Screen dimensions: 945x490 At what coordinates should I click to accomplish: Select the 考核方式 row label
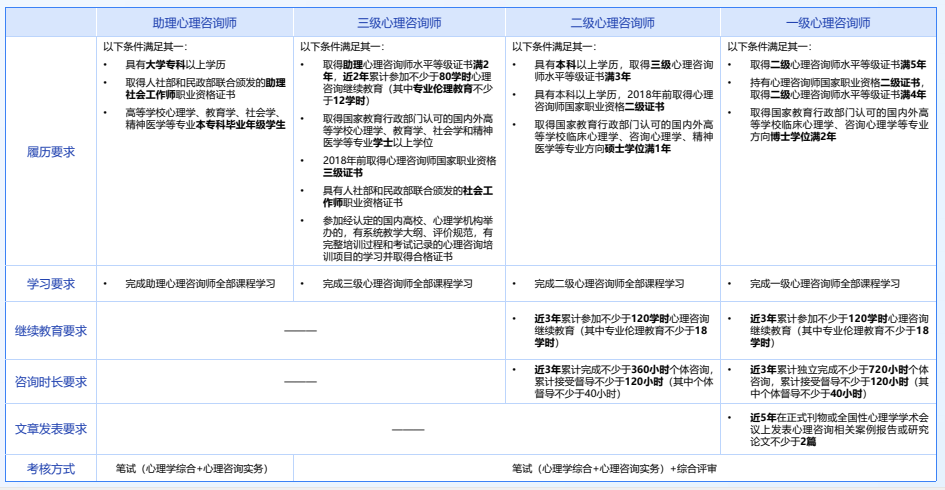(50, 468)
